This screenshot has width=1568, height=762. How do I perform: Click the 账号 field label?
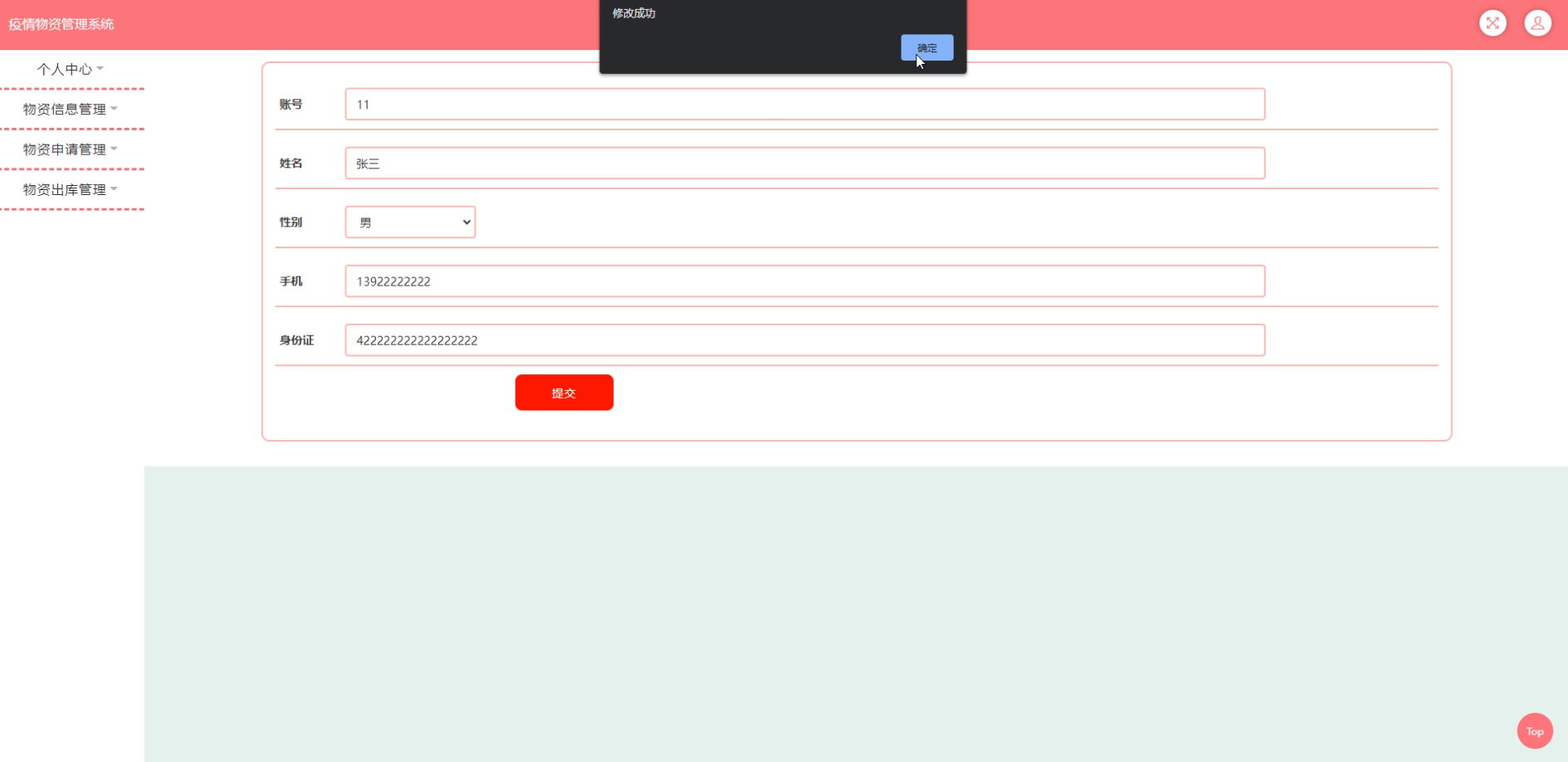point(291,105)
